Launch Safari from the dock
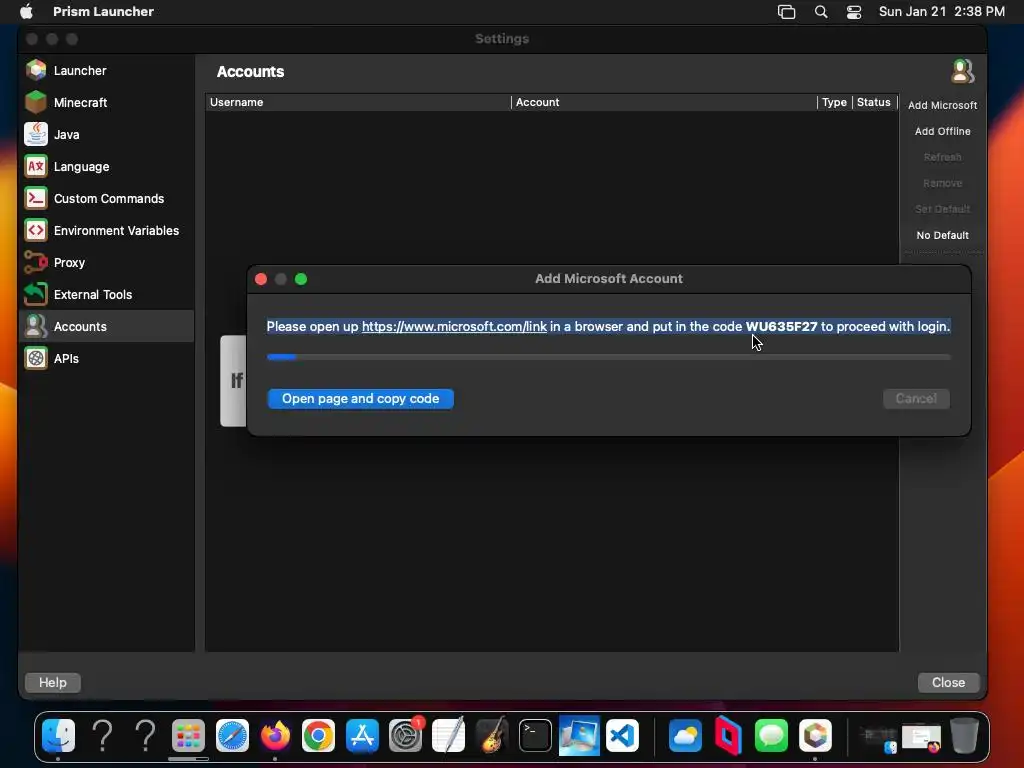The width and height of the screenshot is (1024, 768). pos(232,736)
